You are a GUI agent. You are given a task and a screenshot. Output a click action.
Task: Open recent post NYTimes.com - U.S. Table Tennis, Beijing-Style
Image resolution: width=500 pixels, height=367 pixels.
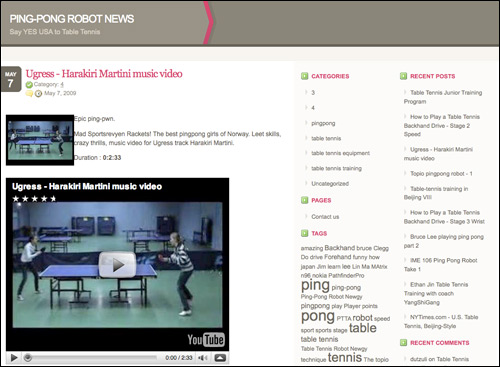(x=441, y=321)
